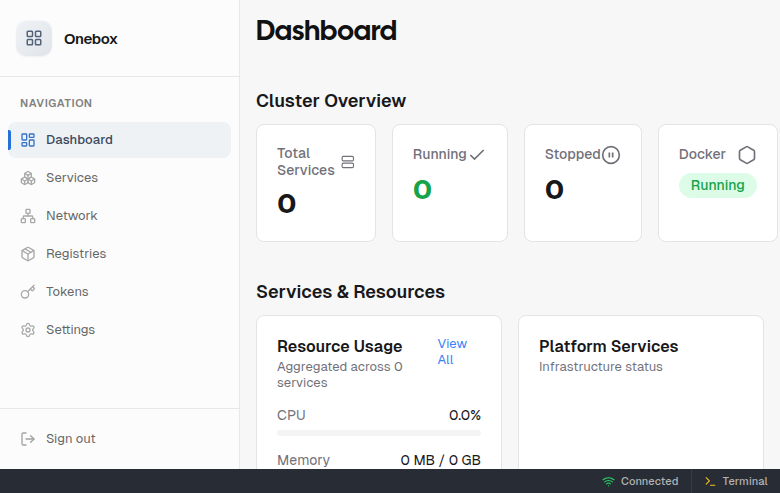
Task: Open the Tokens navigation item
Action: point(67,292)
